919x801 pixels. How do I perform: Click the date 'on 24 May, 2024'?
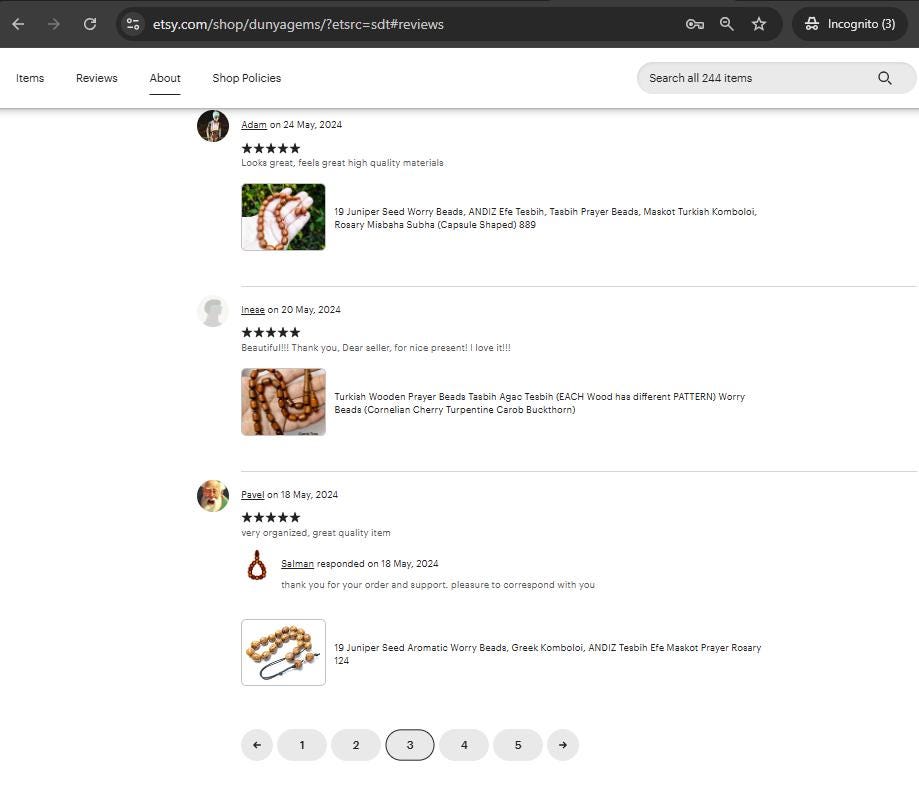click(305, 125)
